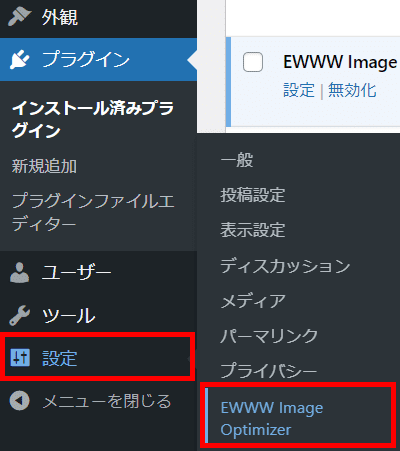400x451 pixels.
Task: Click the wrench icon for ツール
Action: tap(19, 315)
